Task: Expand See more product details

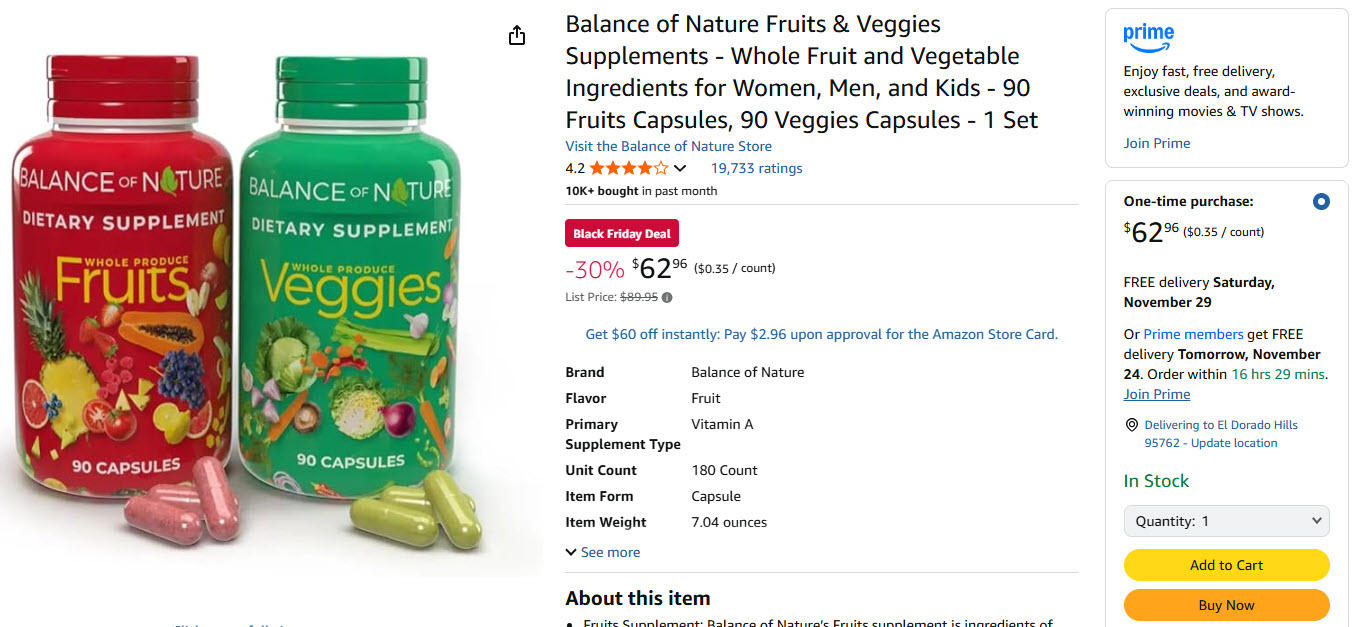Action: coord(602,552)
